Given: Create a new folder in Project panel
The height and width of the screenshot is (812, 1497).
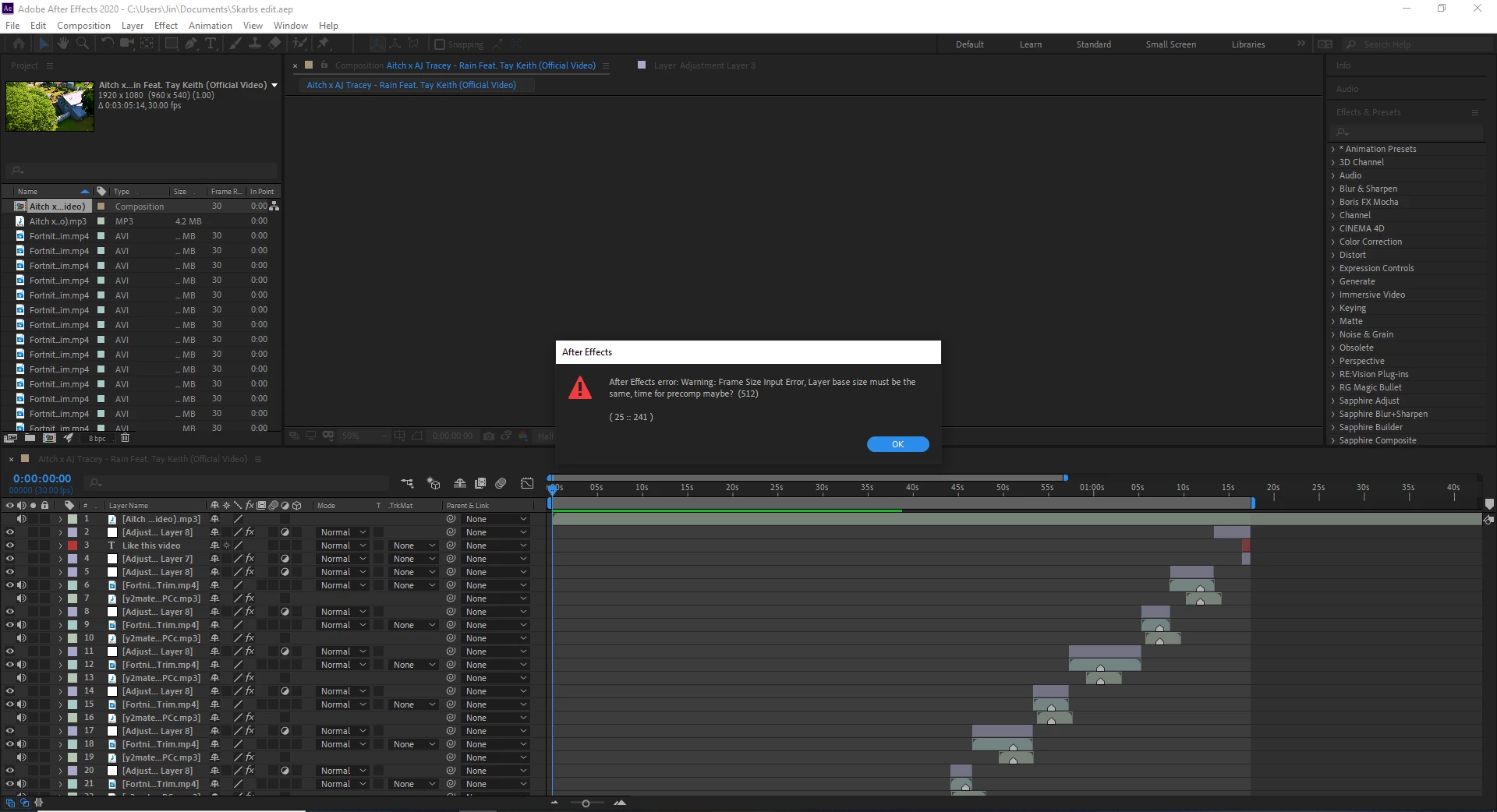Looking at the screenshot, I should 30,438.
